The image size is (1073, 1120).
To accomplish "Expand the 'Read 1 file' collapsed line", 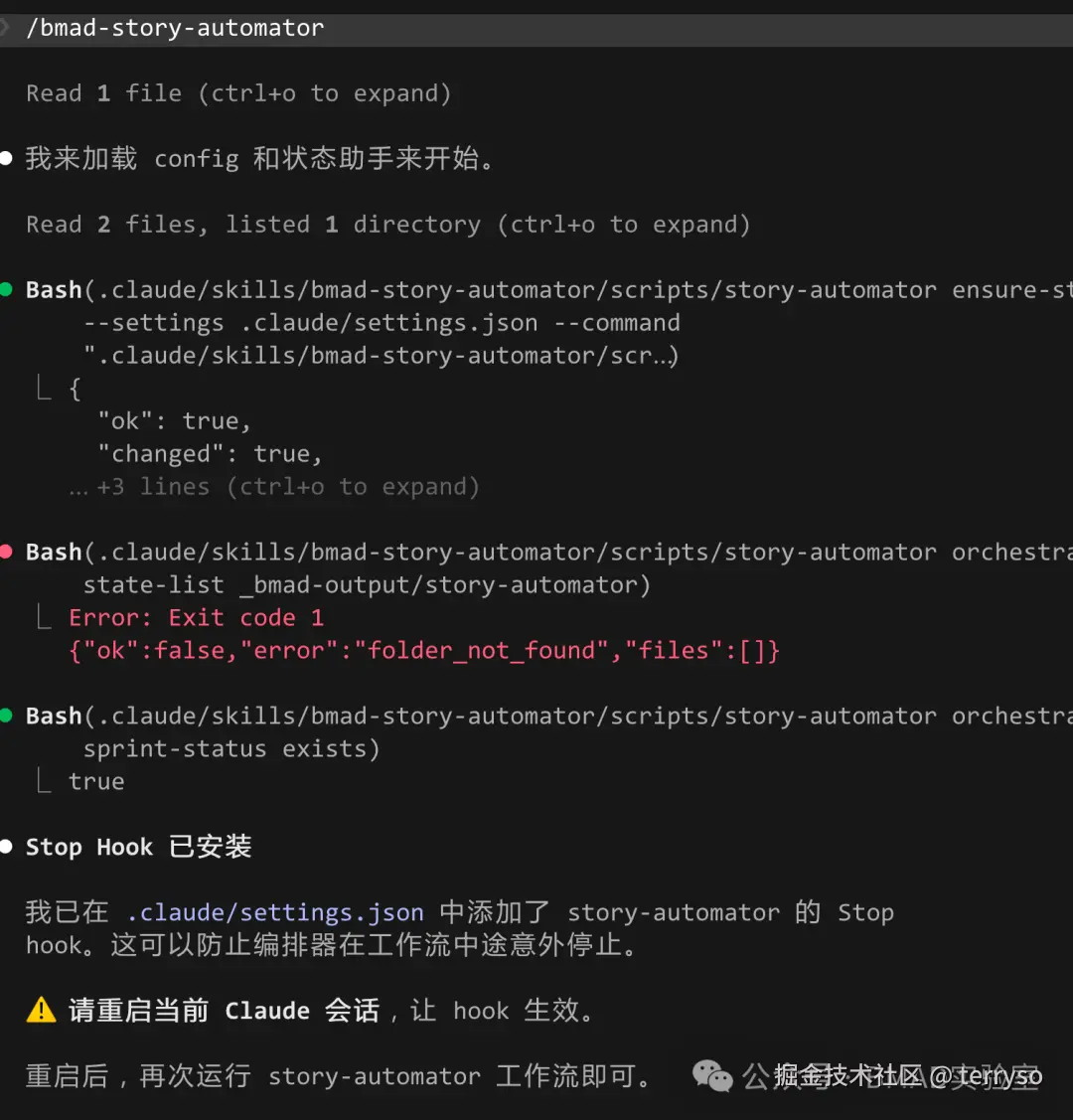I will 238,93.
